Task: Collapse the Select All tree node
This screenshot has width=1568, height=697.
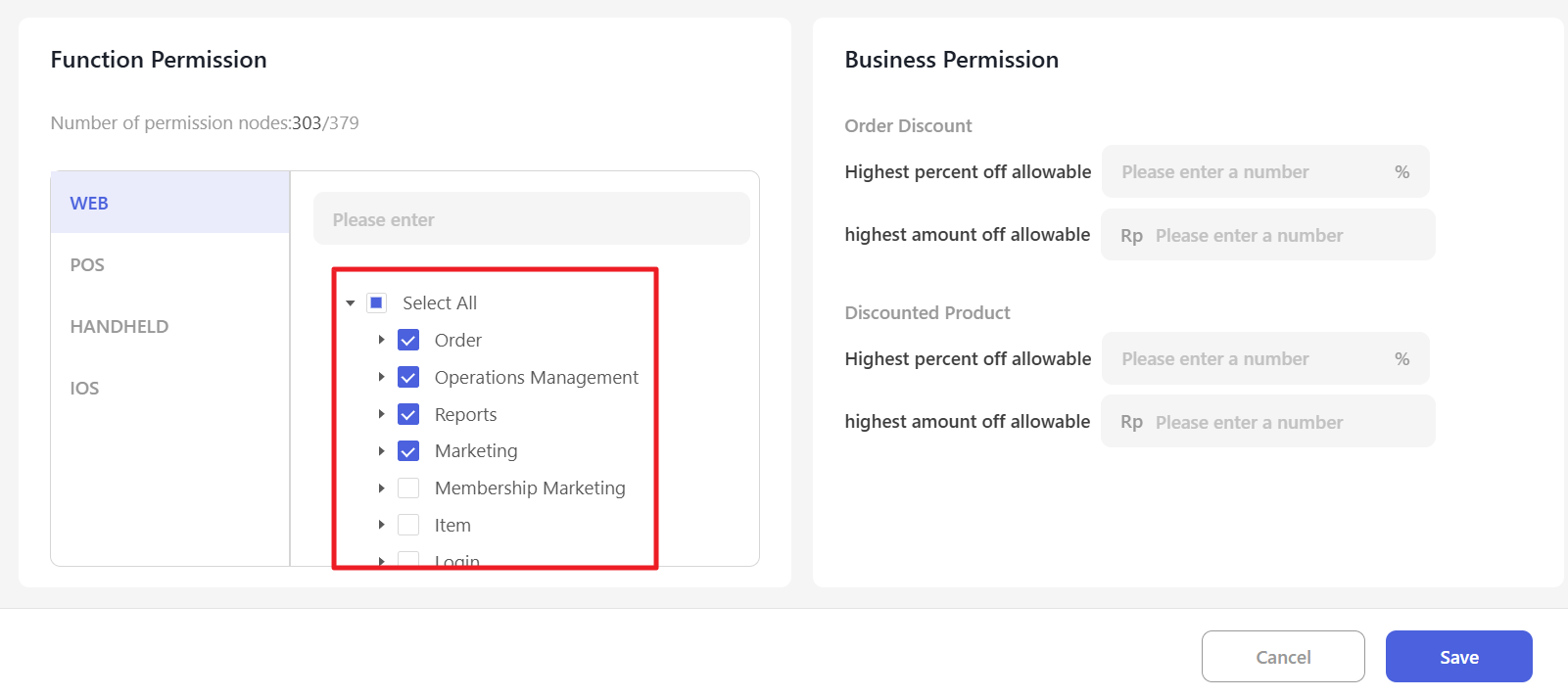Action: click(x=351, y=303)
